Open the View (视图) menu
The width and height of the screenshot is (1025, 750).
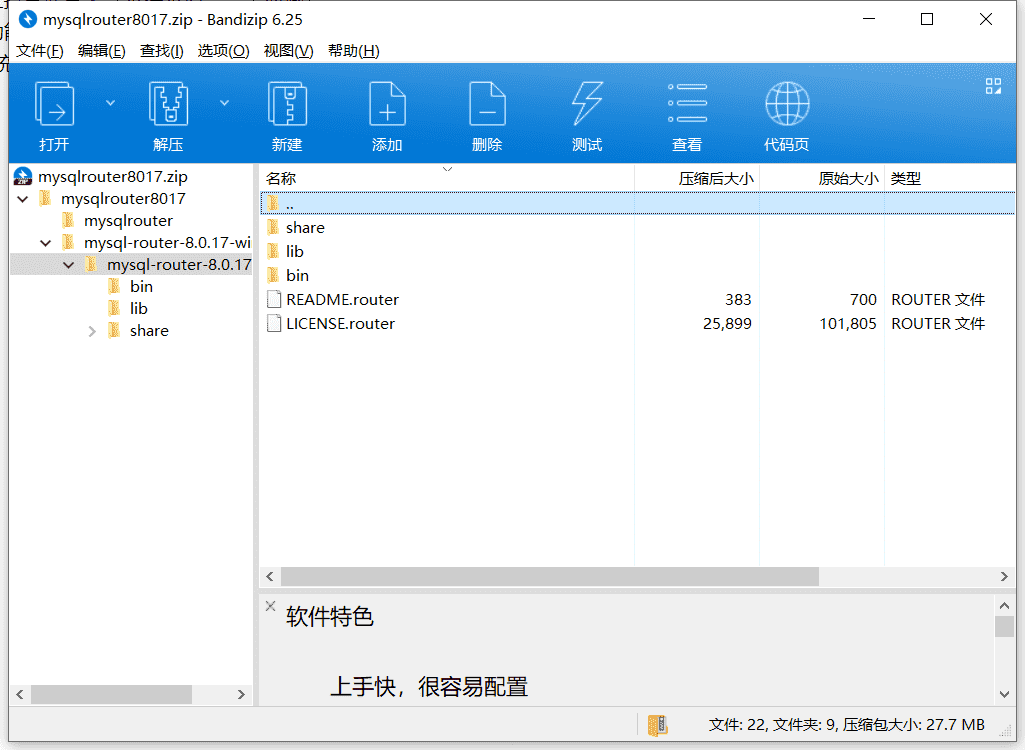pyautogui.click(x=288, y=51)
